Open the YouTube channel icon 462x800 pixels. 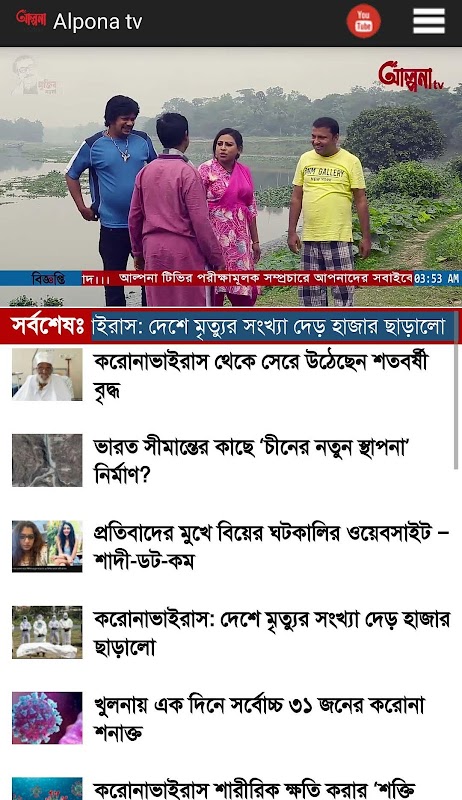click(364, 21)
